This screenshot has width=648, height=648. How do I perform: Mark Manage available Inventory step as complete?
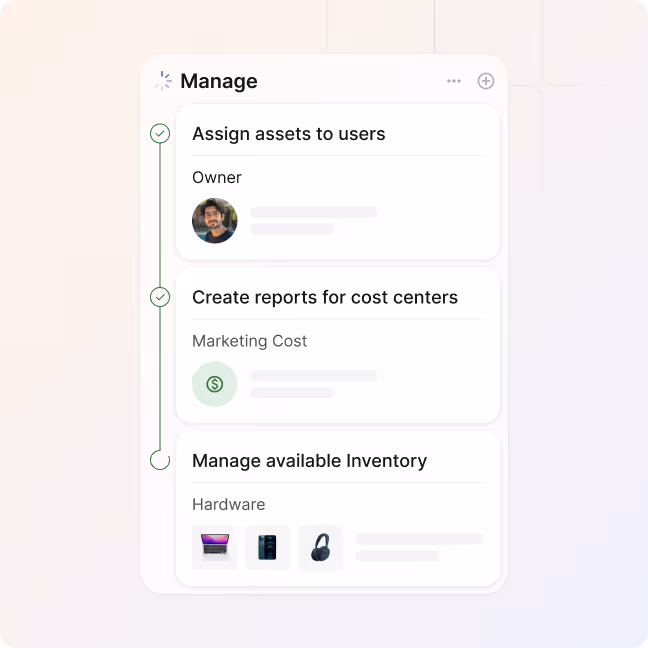(x=160, y=460)
